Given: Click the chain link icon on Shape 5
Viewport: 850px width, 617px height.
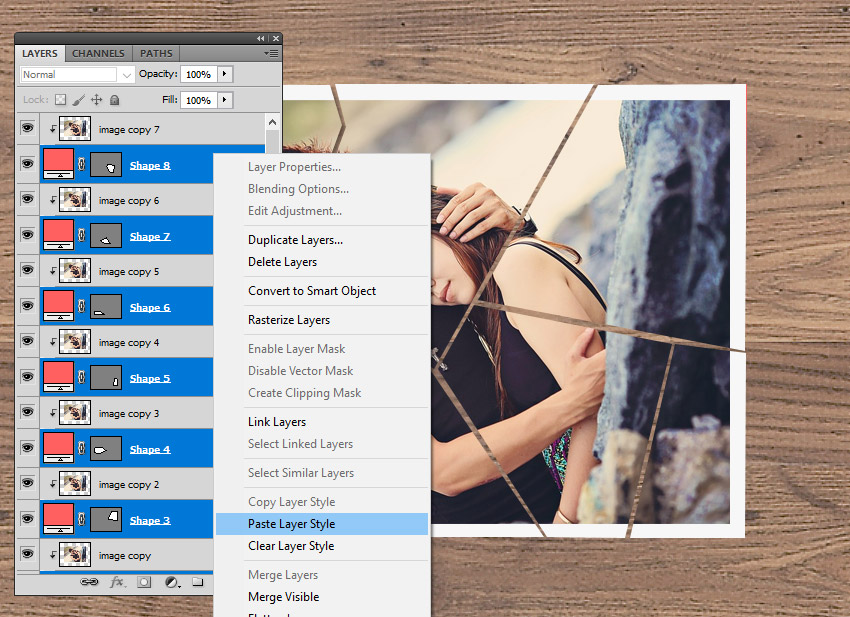Looking at the screenshot, I should [x=81, y=377].
